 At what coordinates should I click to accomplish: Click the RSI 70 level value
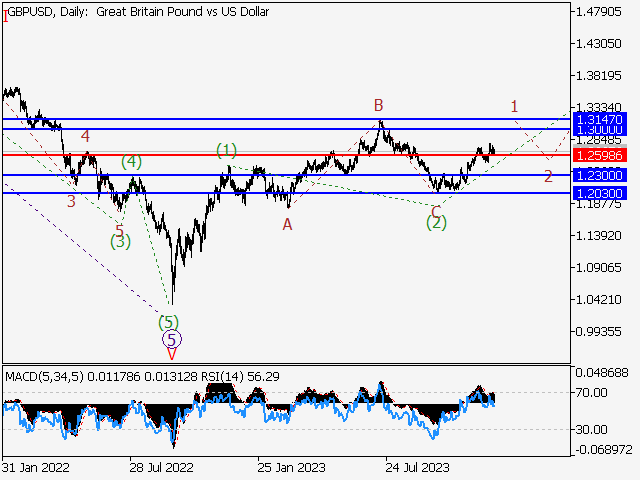[586, 392]
